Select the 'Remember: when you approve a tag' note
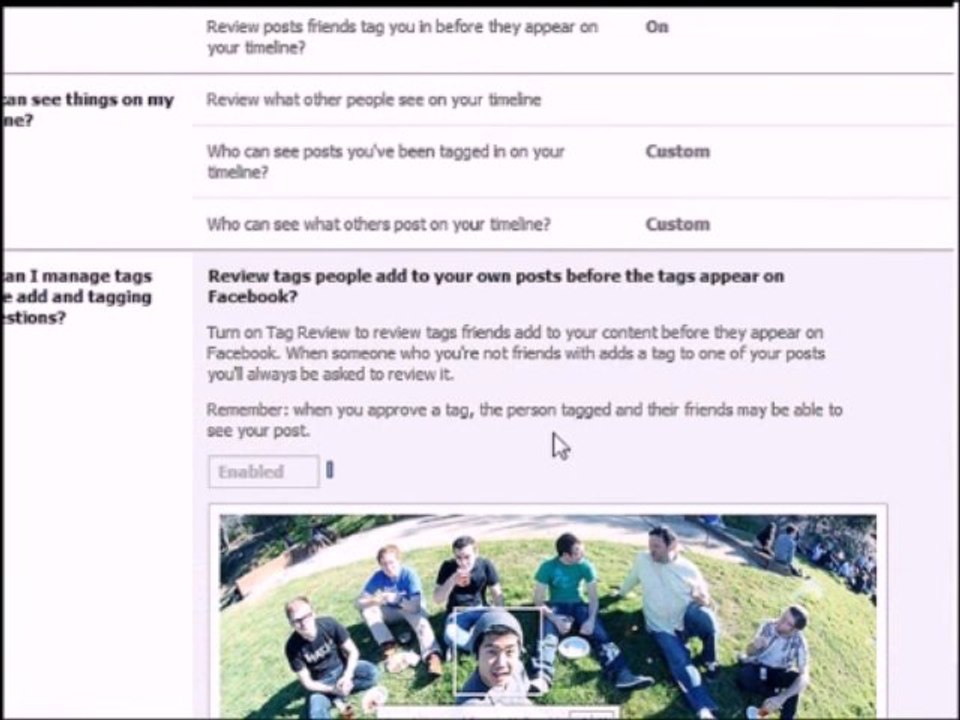Viewport: 960px width, 720px height. coord(524,420)
